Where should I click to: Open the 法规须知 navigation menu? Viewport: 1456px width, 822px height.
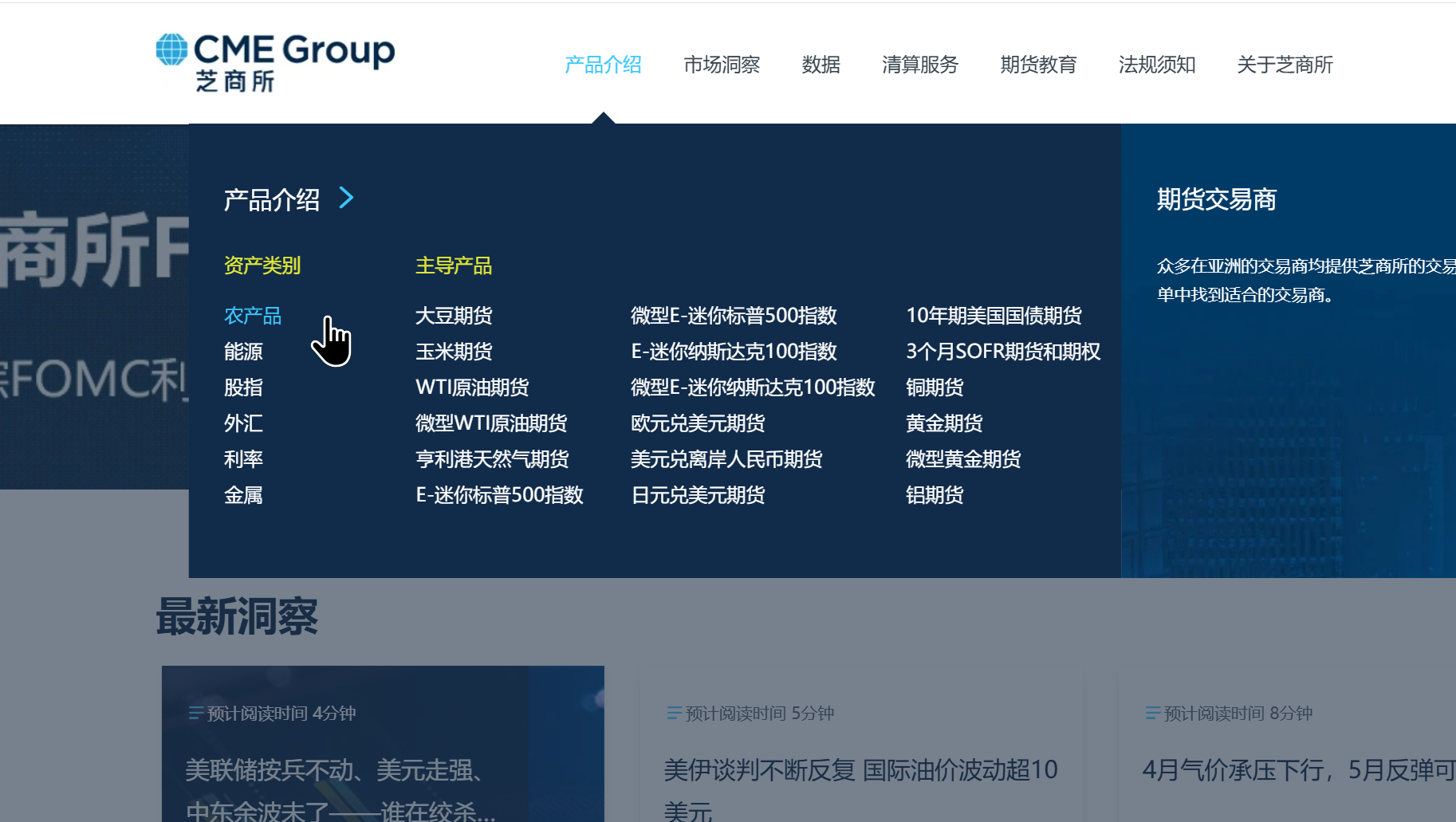[1157, 65]
